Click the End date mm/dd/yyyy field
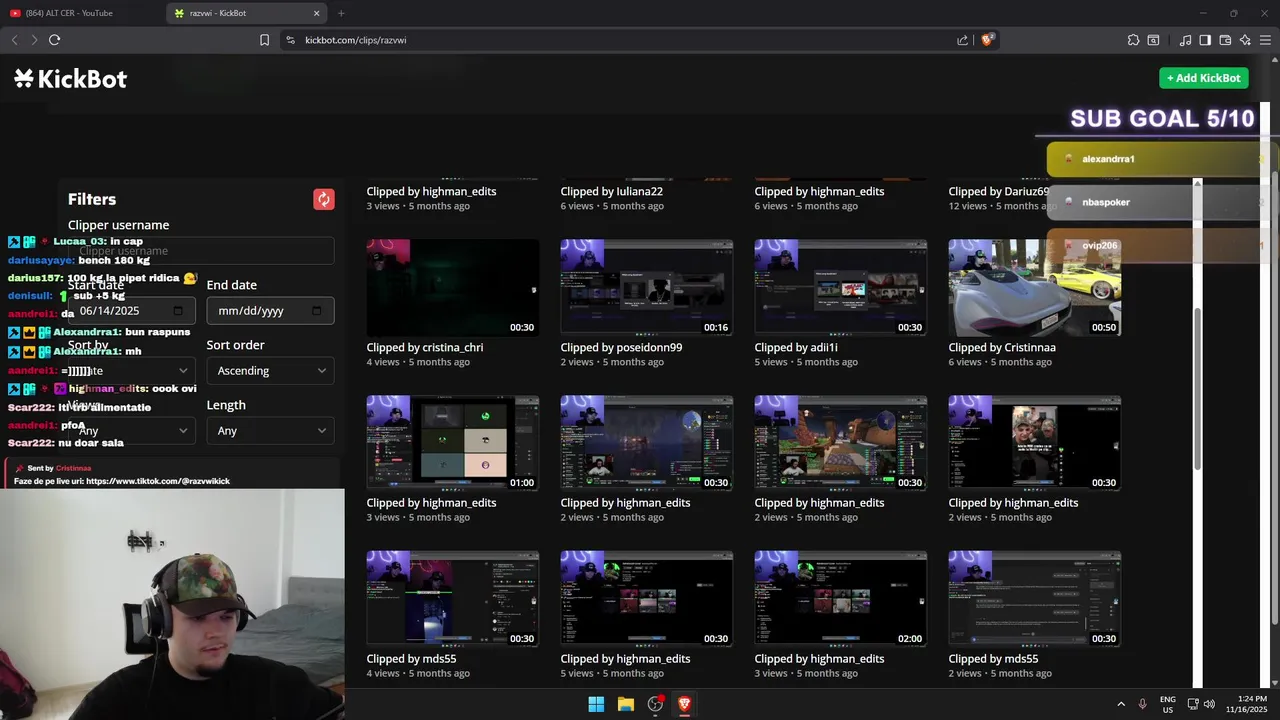 click(270, 311)
